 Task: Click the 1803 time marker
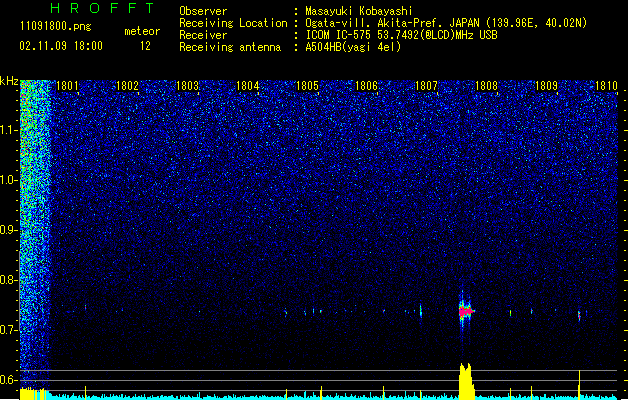(187, 86)
